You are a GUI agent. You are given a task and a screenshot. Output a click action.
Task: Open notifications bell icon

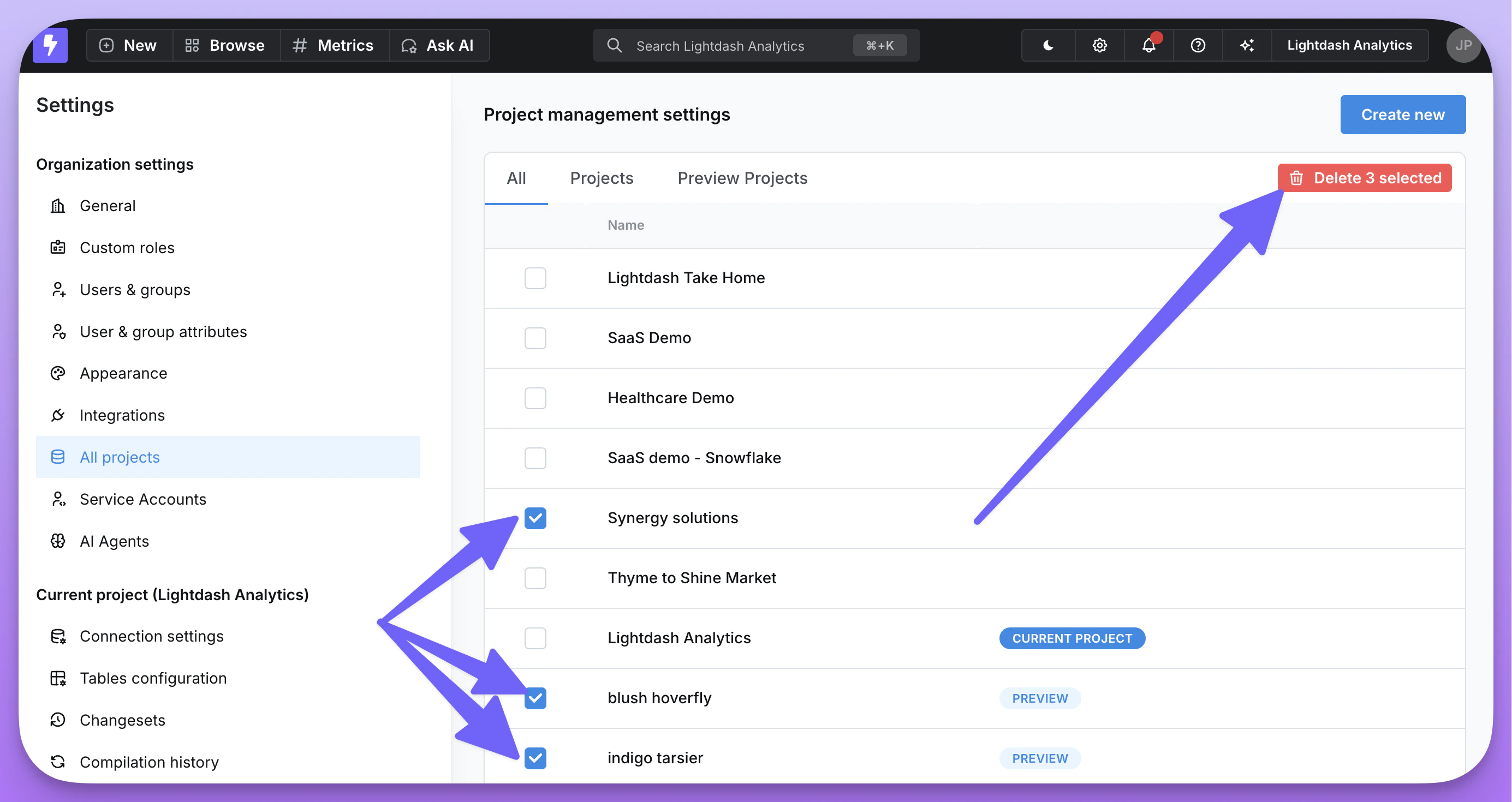[x=1148, y=45]
